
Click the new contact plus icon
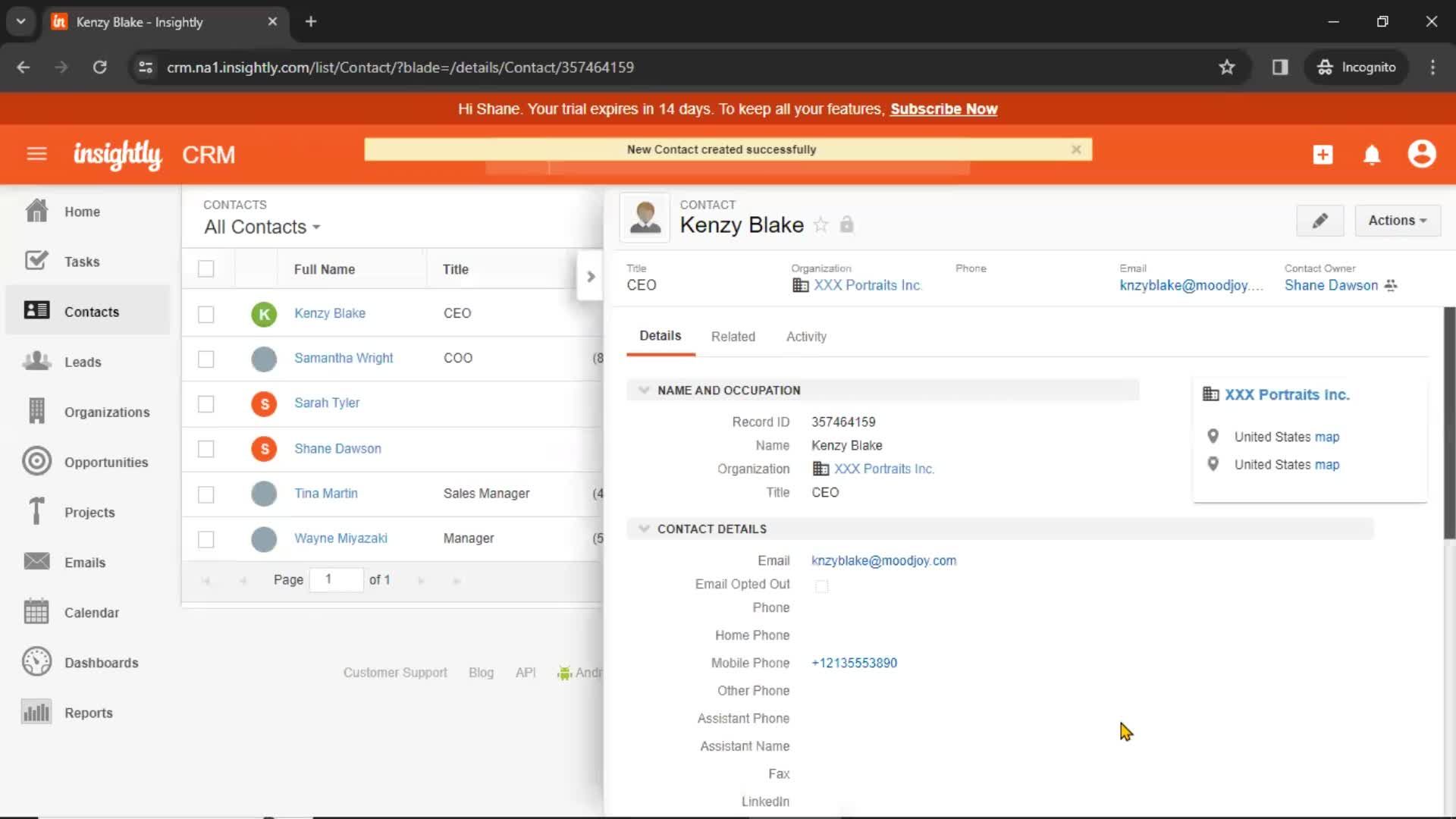tap(1323, 155)
